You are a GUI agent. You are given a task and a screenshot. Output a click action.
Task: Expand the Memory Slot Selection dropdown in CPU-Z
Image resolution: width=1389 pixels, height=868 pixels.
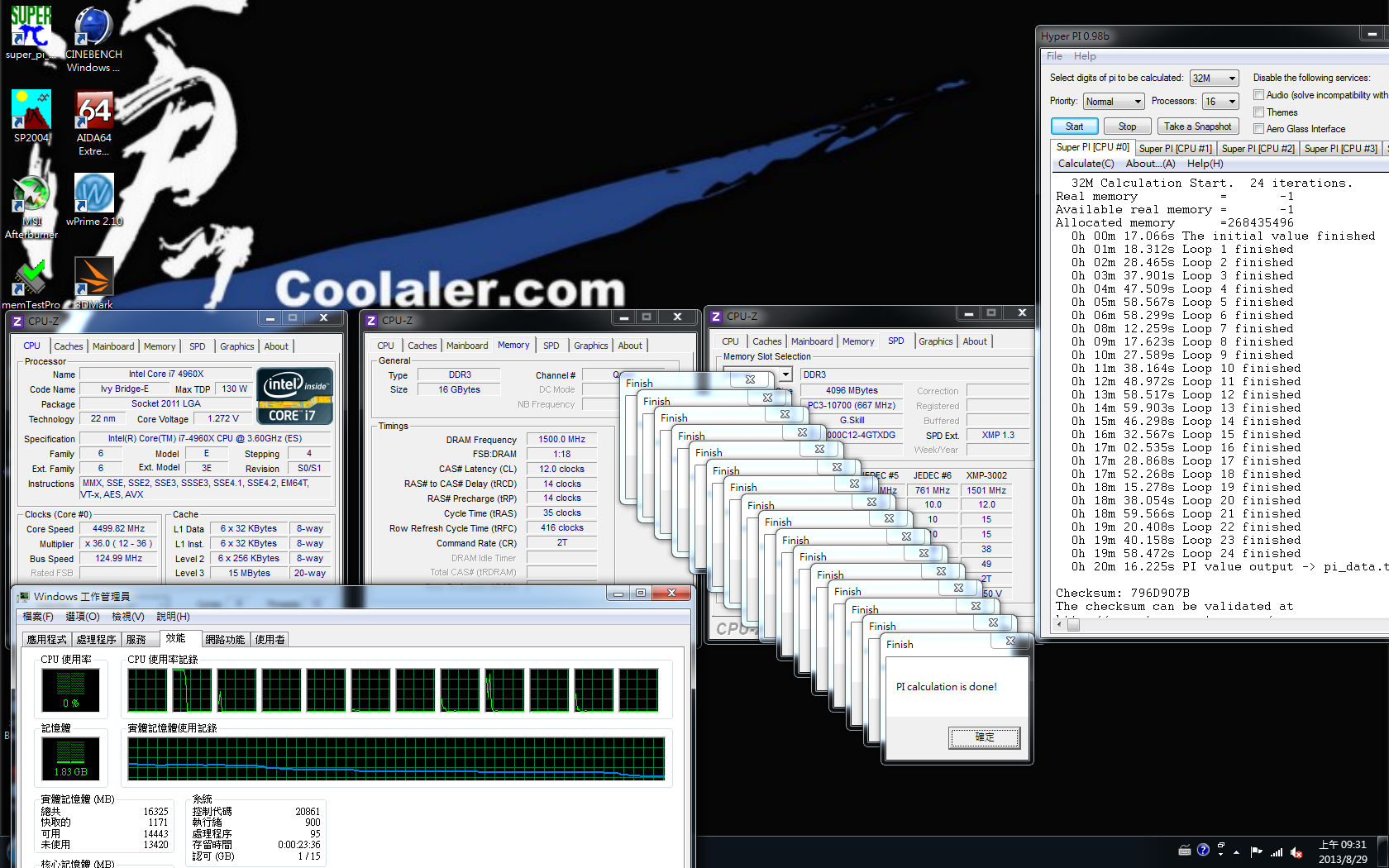[x=785, y=374]
